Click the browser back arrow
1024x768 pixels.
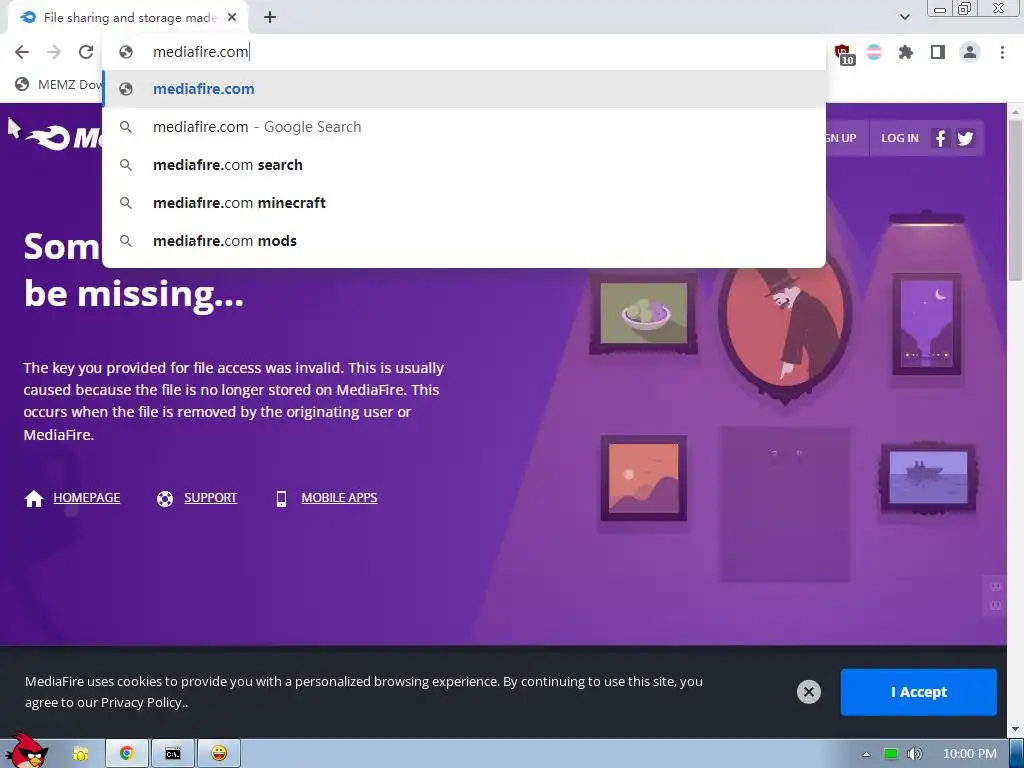click(22, 52)
